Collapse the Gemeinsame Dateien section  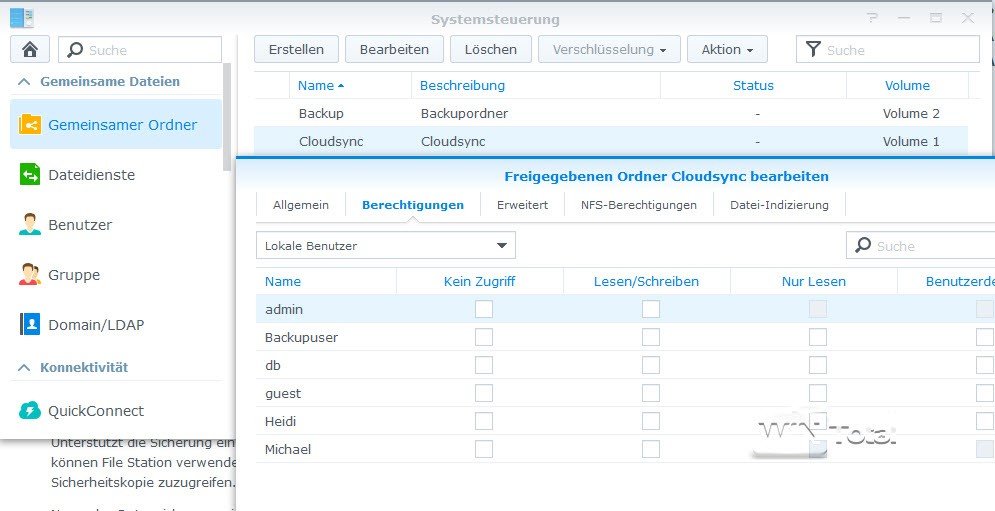point(23,82)
